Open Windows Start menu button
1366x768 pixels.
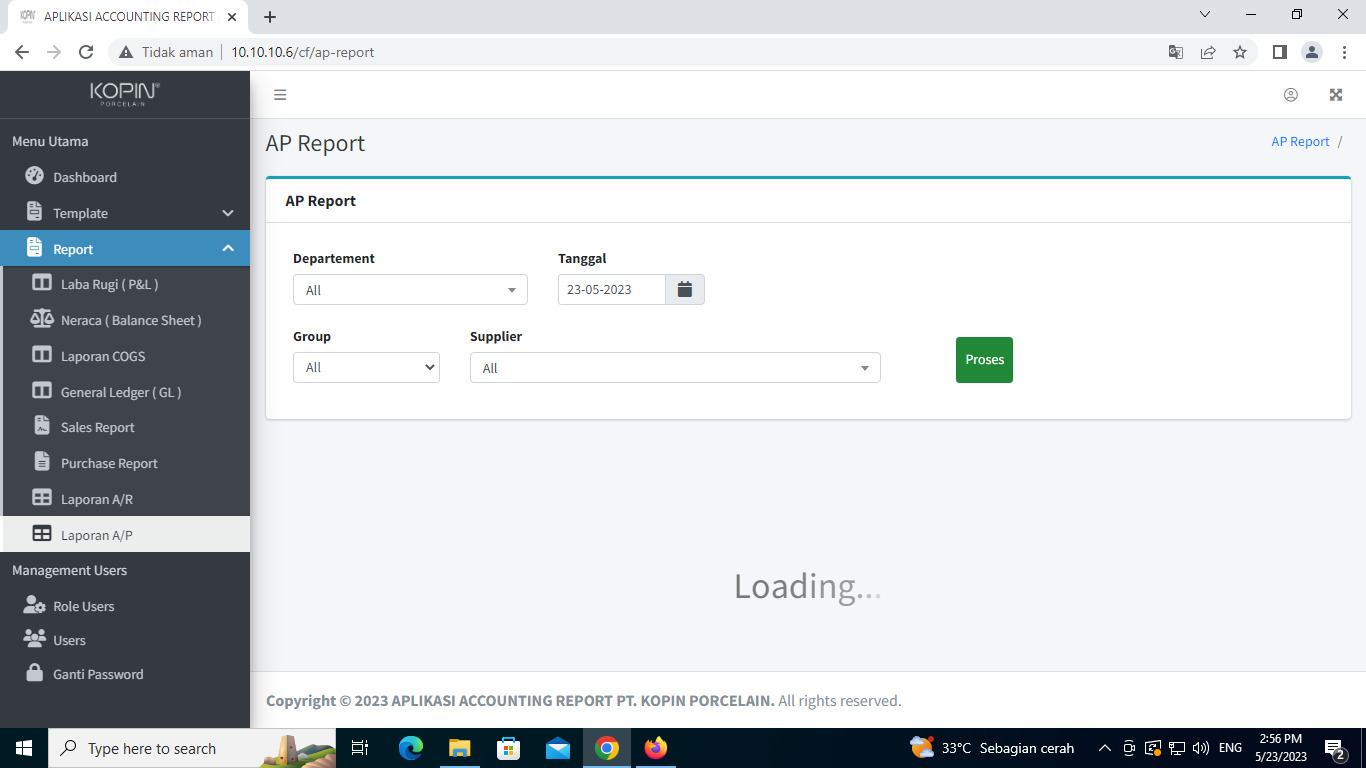point(24,748)
